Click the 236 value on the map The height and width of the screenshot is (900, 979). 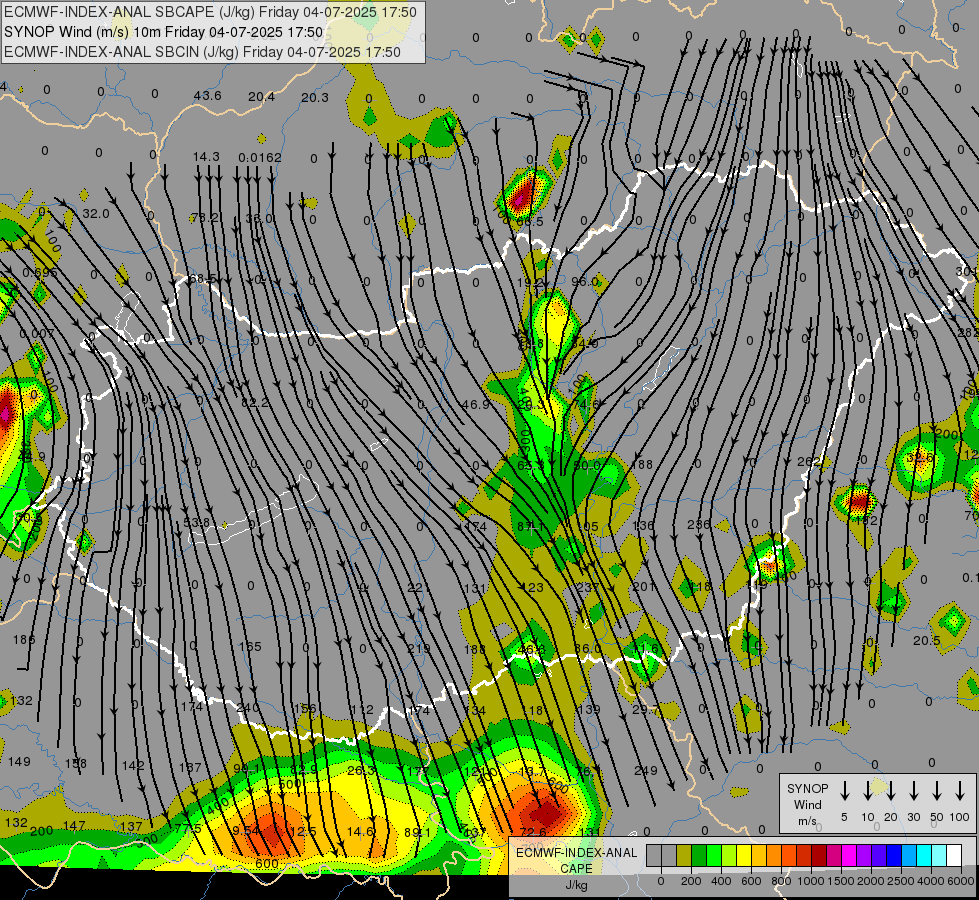click(699, 525)
